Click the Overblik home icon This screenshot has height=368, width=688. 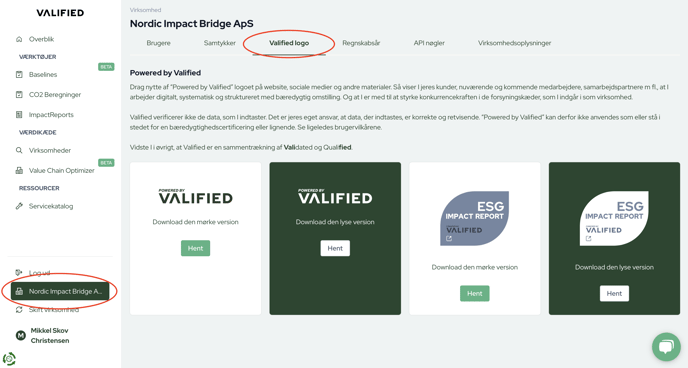[x=19, y=39]
